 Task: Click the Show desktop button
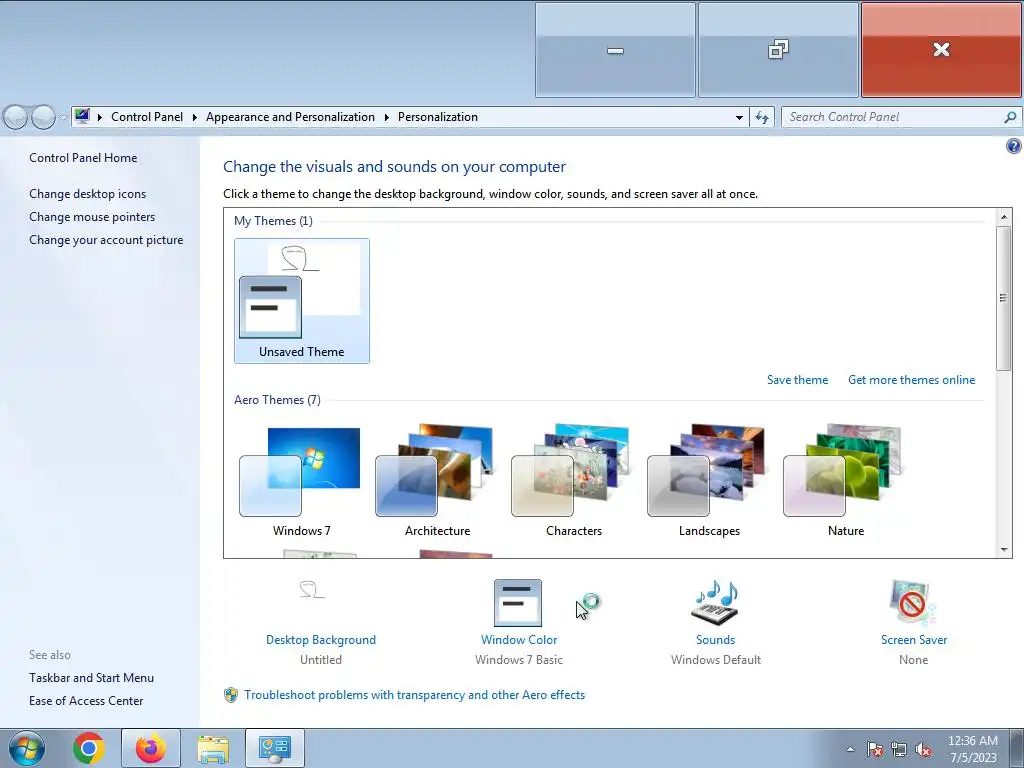point(1016,748)
